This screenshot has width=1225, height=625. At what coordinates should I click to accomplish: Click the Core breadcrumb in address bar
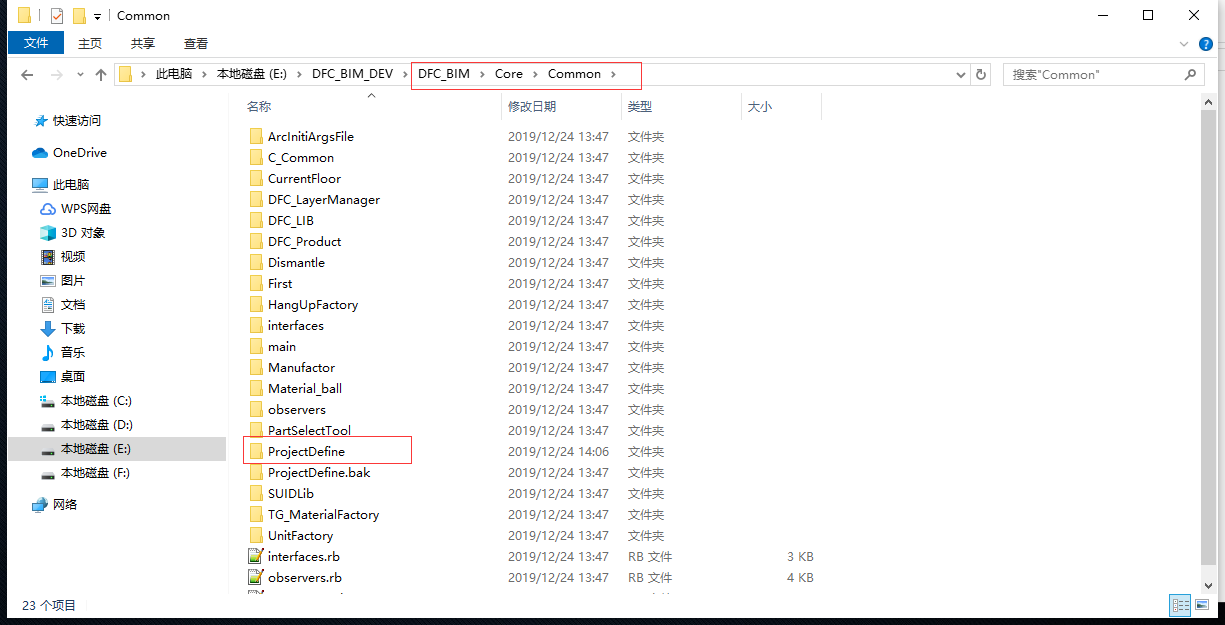pos(508,74)
